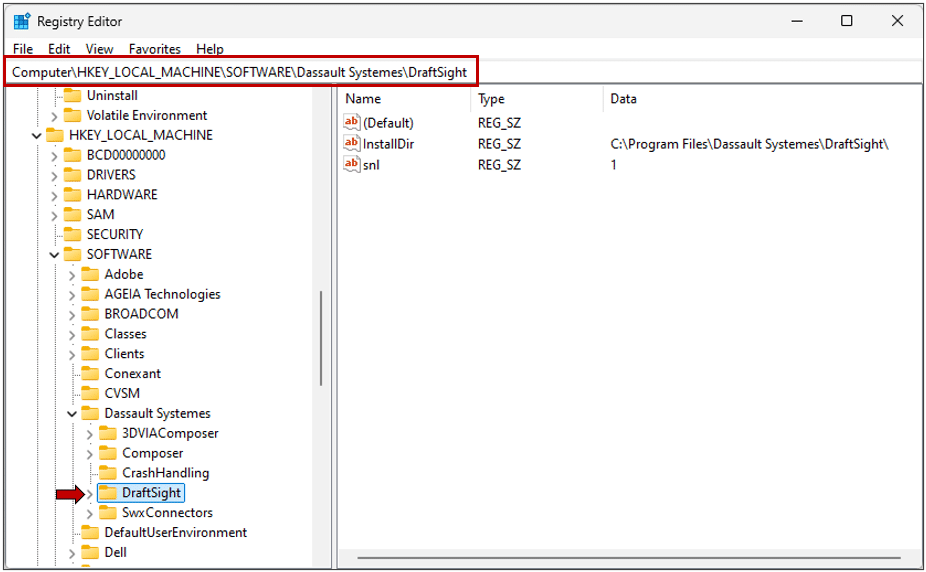This screenshot has width=926, height=572.
Task: Click the tree pane vertical scrollbar
Action: pos(321,338)
